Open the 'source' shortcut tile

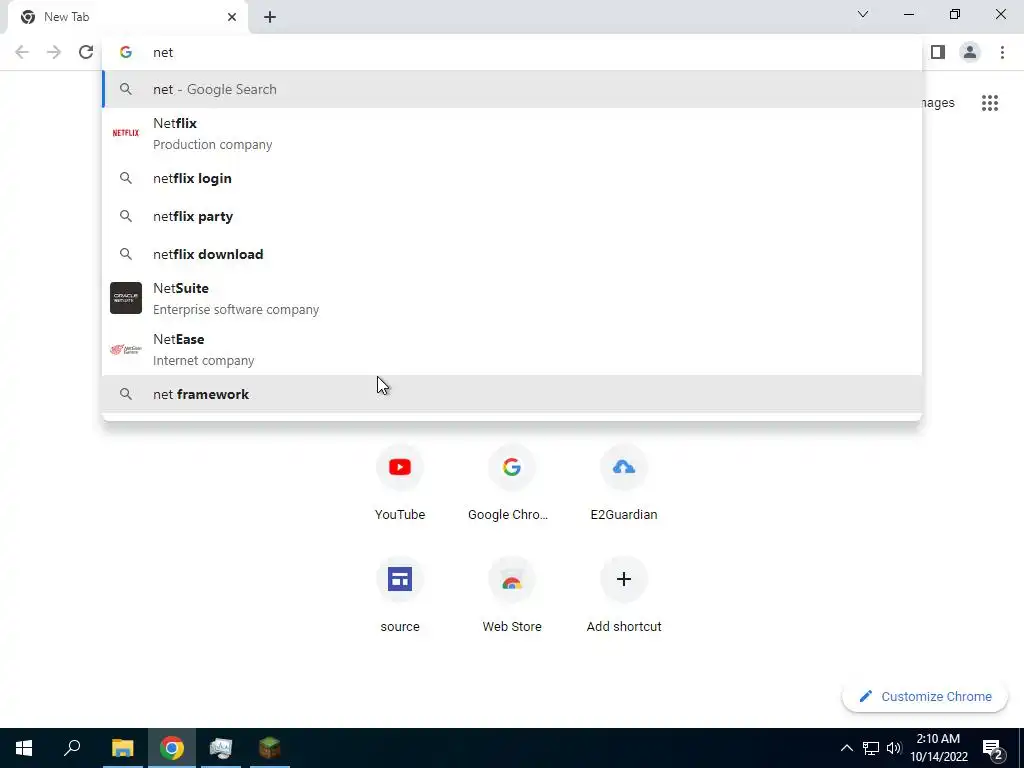(x=400, y=595)
